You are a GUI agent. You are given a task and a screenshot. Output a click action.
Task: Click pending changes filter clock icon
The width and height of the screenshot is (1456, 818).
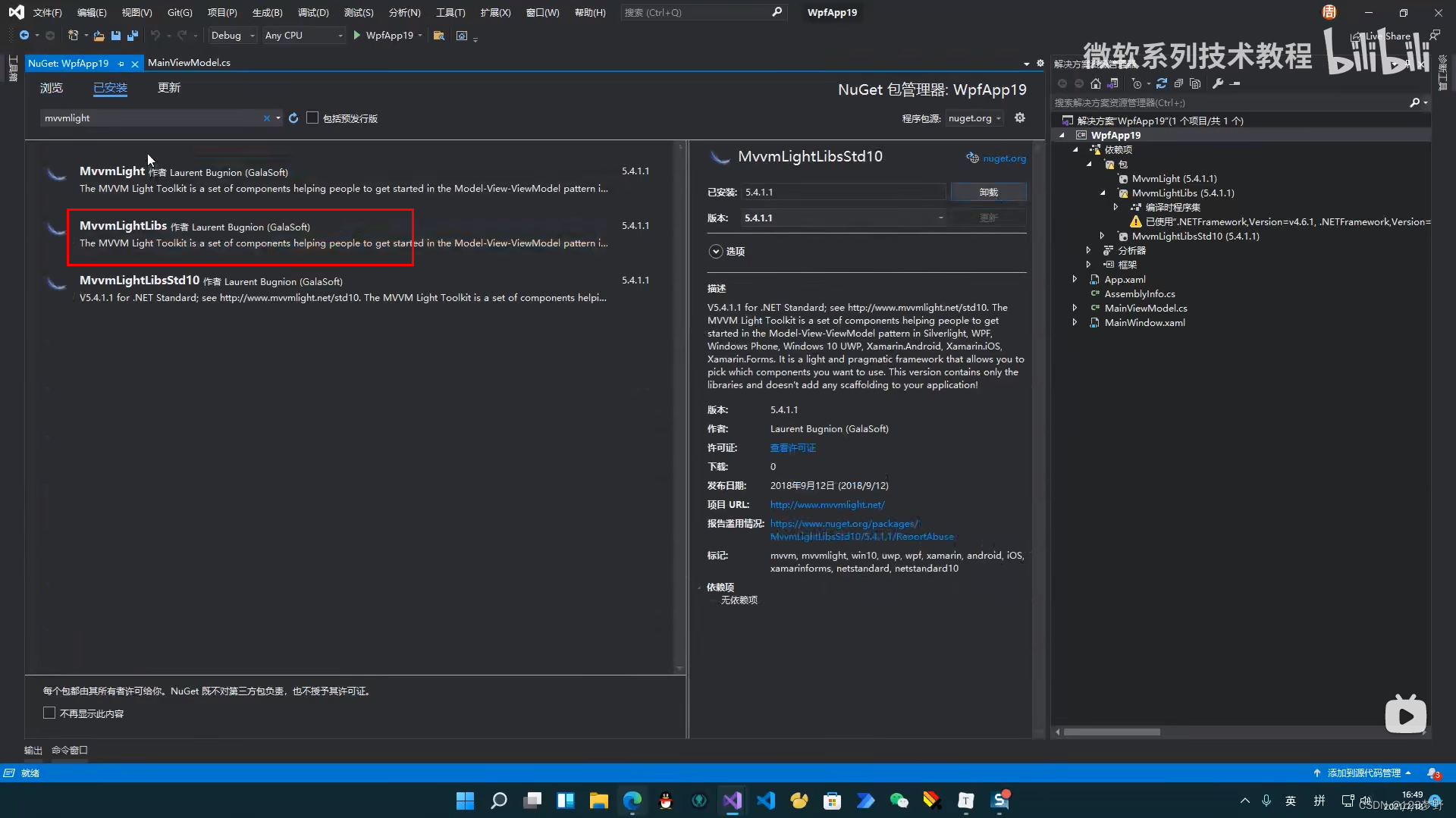click(1136, 83)
